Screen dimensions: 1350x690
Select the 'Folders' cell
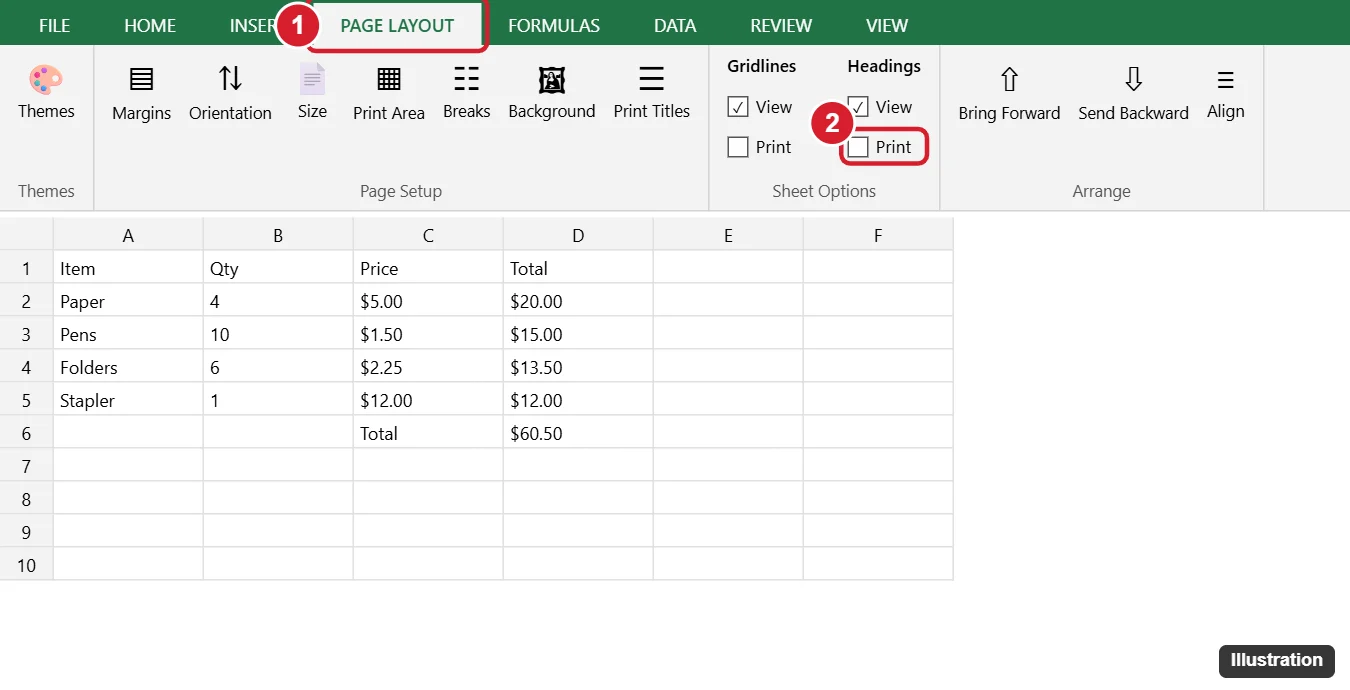(128, 367)
